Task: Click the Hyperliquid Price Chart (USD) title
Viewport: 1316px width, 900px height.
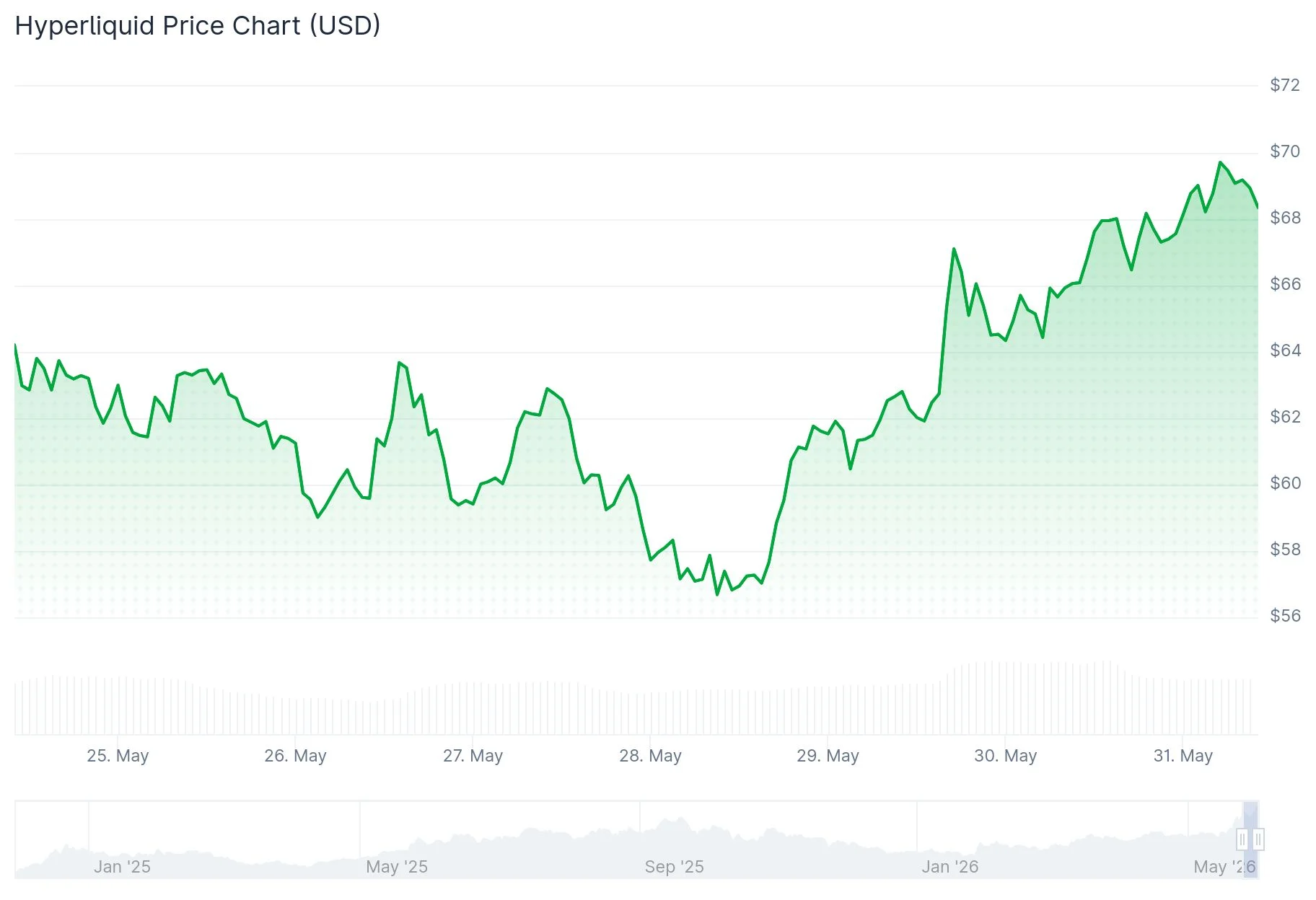Action: coord(198,26)
